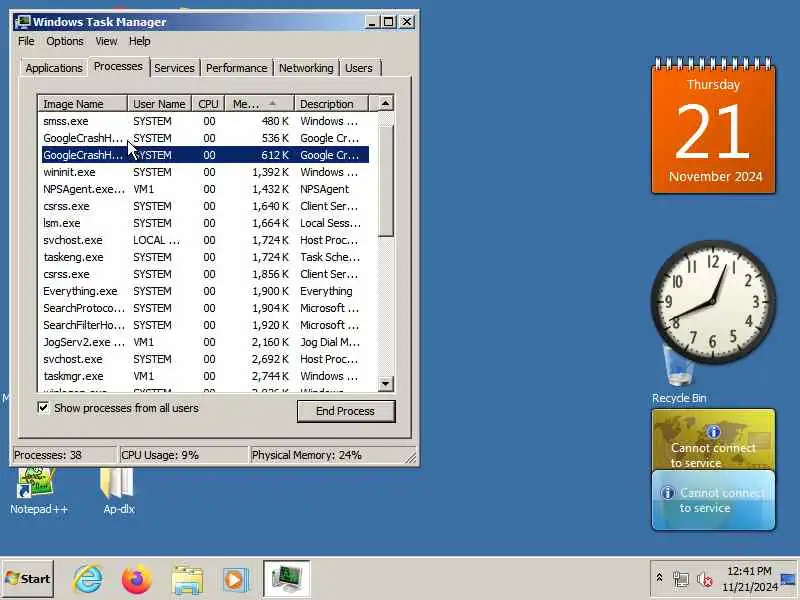Open the Start menu
The image size is (800, 600).
pos(28,579)
